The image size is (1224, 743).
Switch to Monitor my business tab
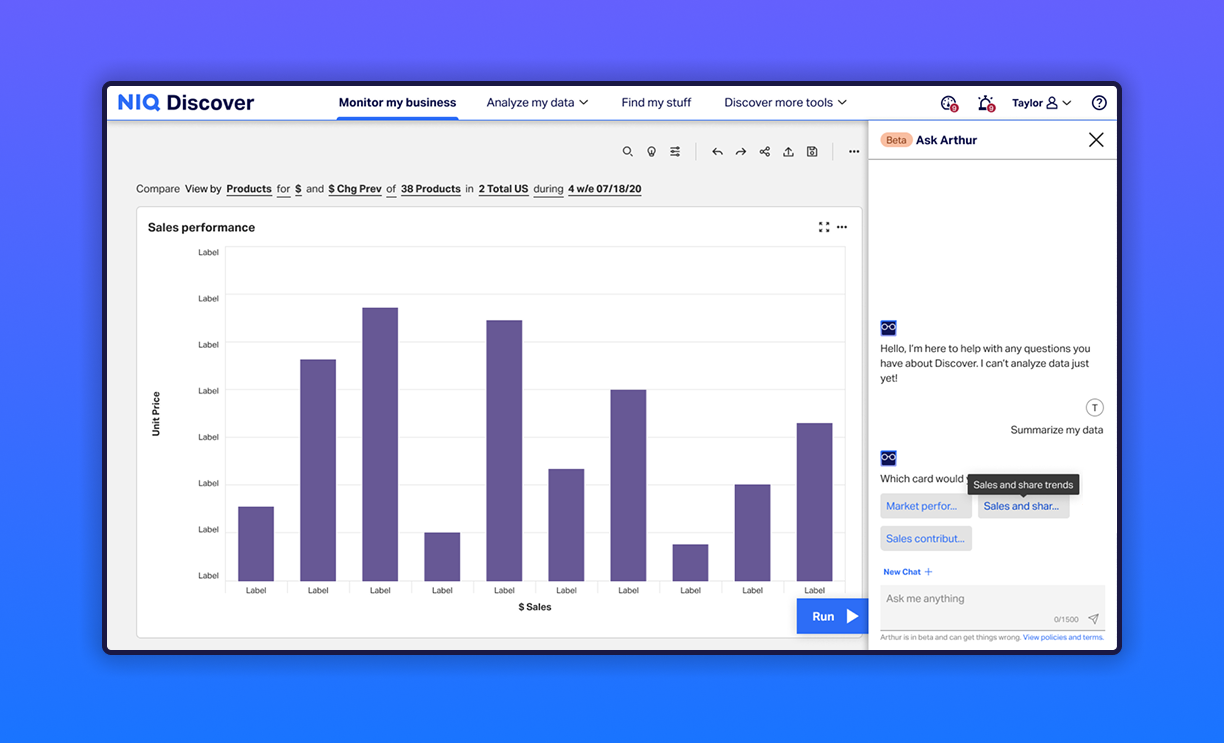[397, 103]
